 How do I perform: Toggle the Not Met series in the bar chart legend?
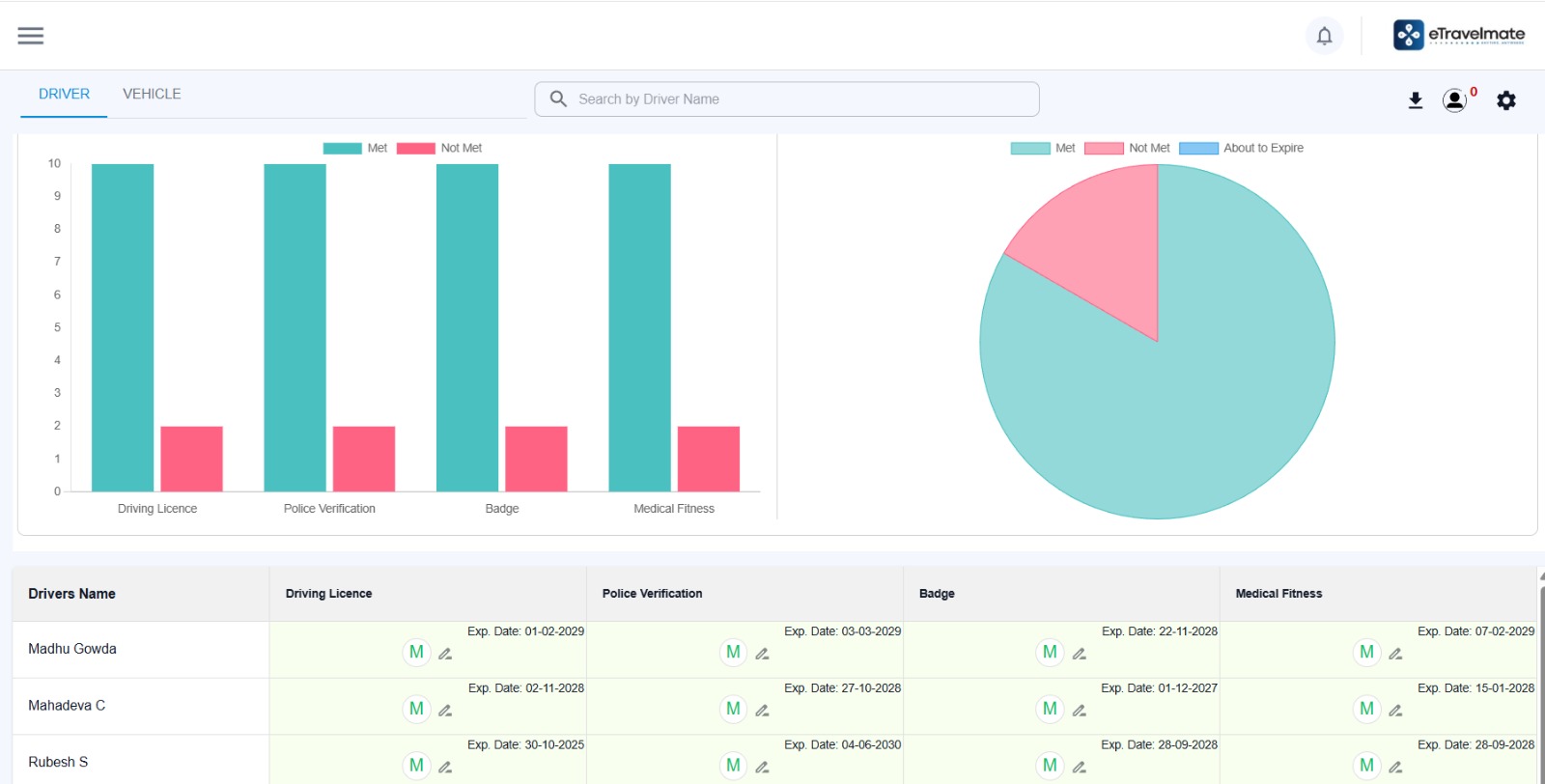point(439,148)
